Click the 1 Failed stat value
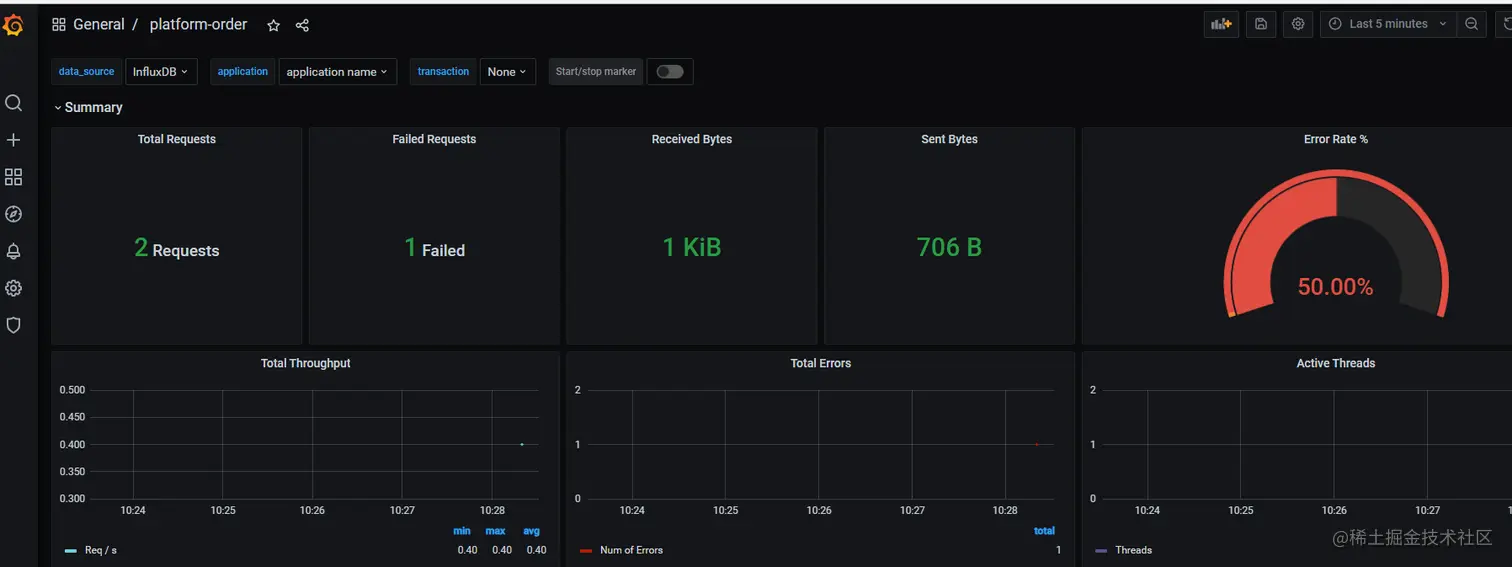Screen dimensions: 1512x567 coord(434,248)
